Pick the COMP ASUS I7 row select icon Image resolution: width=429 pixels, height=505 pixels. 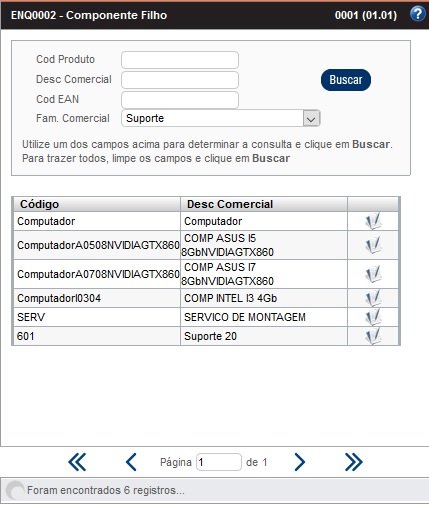373,274
